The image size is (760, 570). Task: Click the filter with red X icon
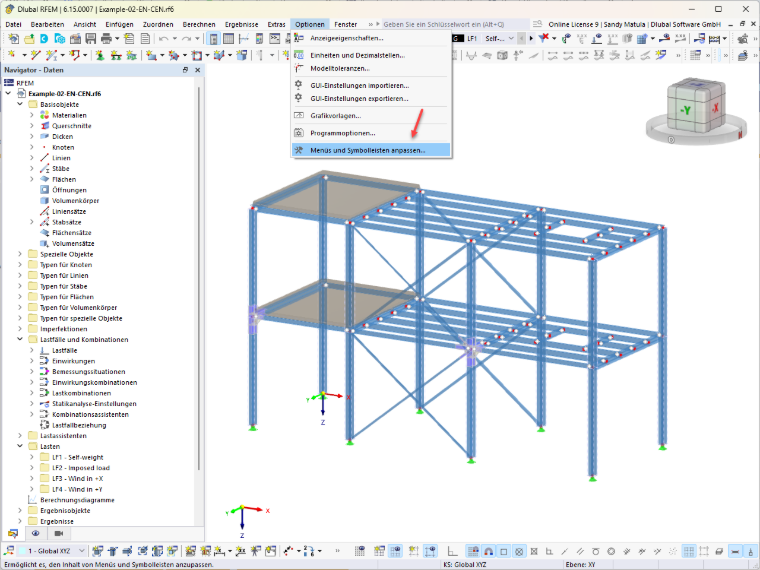click(x=543, y=38)
